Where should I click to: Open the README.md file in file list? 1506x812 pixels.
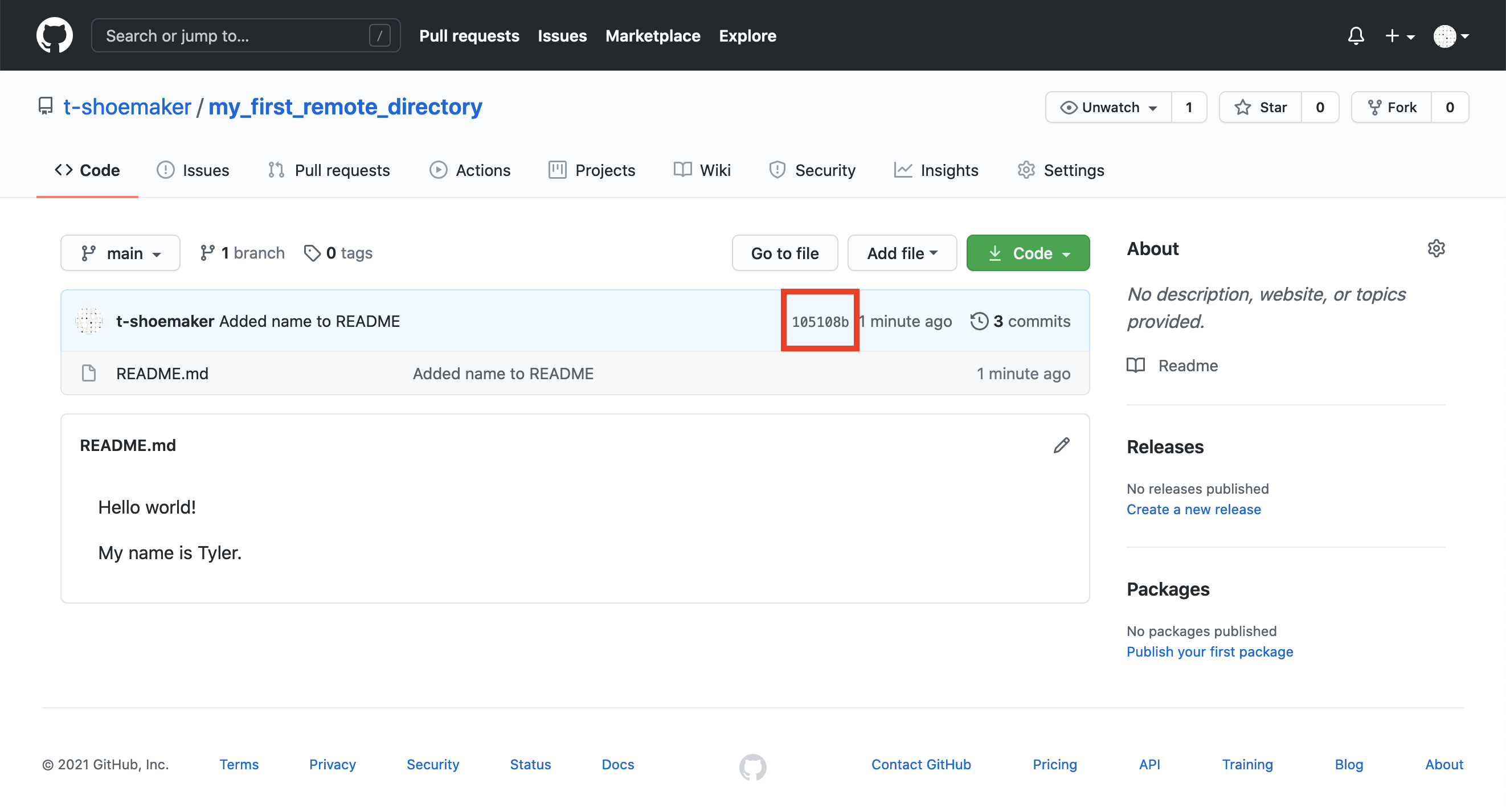[162, 373]
